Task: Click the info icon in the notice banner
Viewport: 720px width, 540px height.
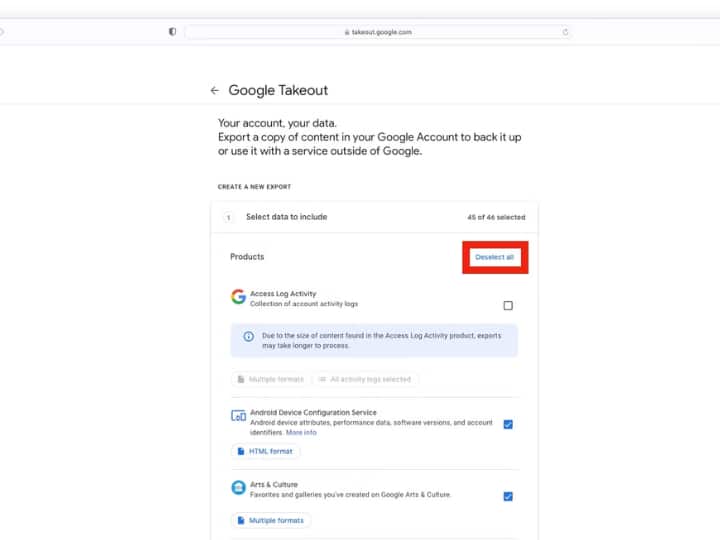Action: point(248,337)
